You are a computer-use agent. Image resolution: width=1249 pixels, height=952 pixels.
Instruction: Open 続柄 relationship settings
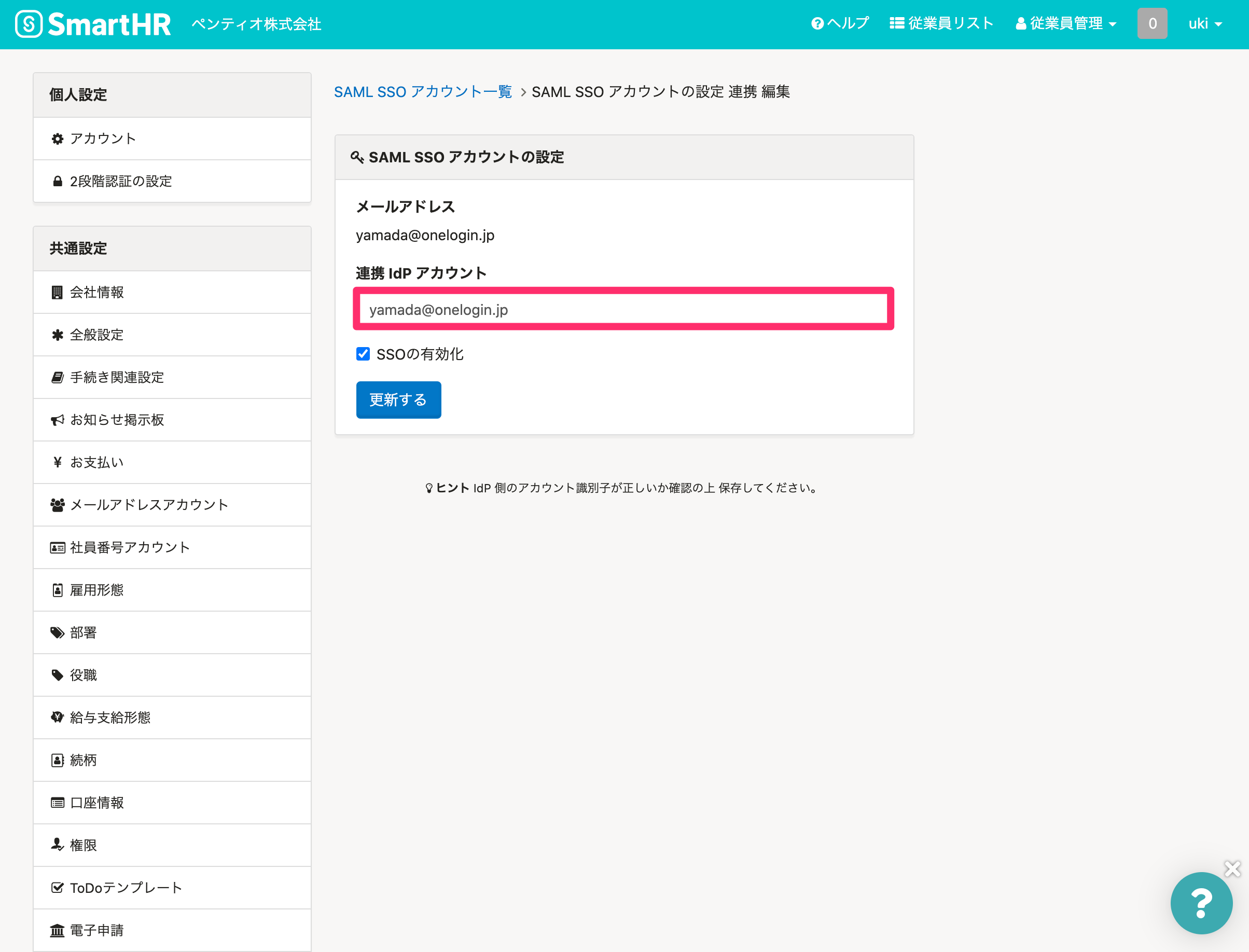172,760
